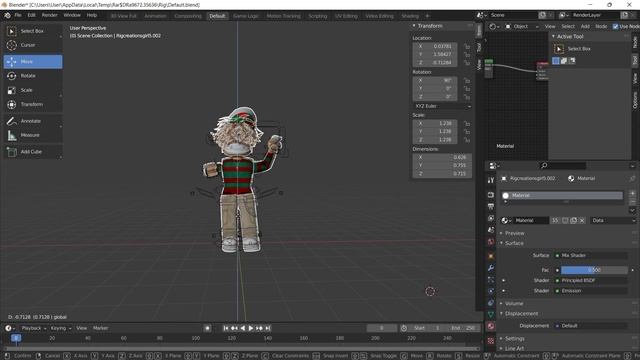Switch to the Animation workspace tab
The image size is (640, 360).
pos(156,16)
